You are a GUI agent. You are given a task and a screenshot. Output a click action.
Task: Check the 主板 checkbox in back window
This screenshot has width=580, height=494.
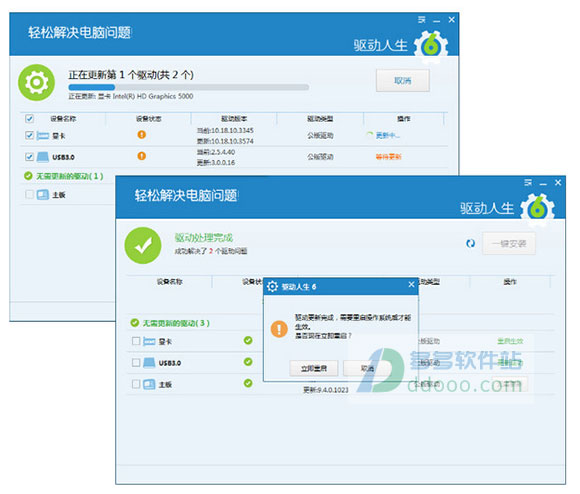(x=29, y=194)
